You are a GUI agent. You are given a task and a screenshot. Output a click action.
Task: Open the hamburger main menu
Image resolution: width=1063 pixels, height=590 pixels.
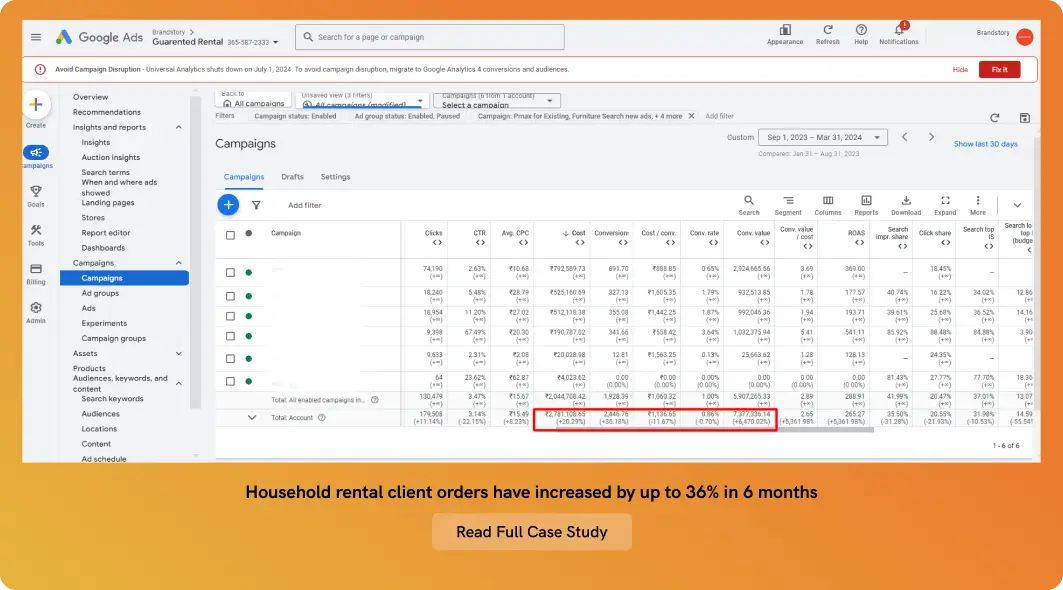36,37
